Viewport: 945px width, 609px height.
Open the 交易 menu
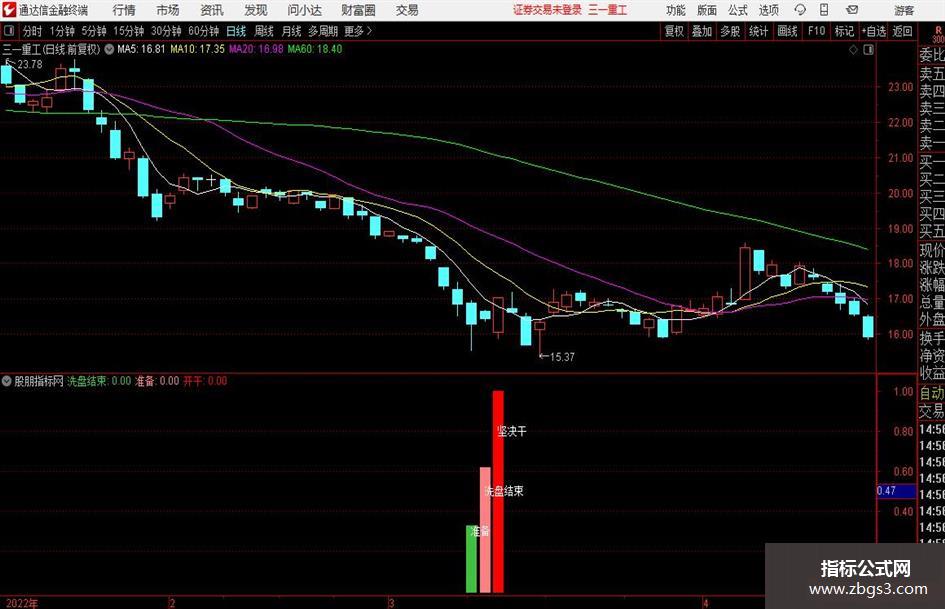[x=407, y=10]
